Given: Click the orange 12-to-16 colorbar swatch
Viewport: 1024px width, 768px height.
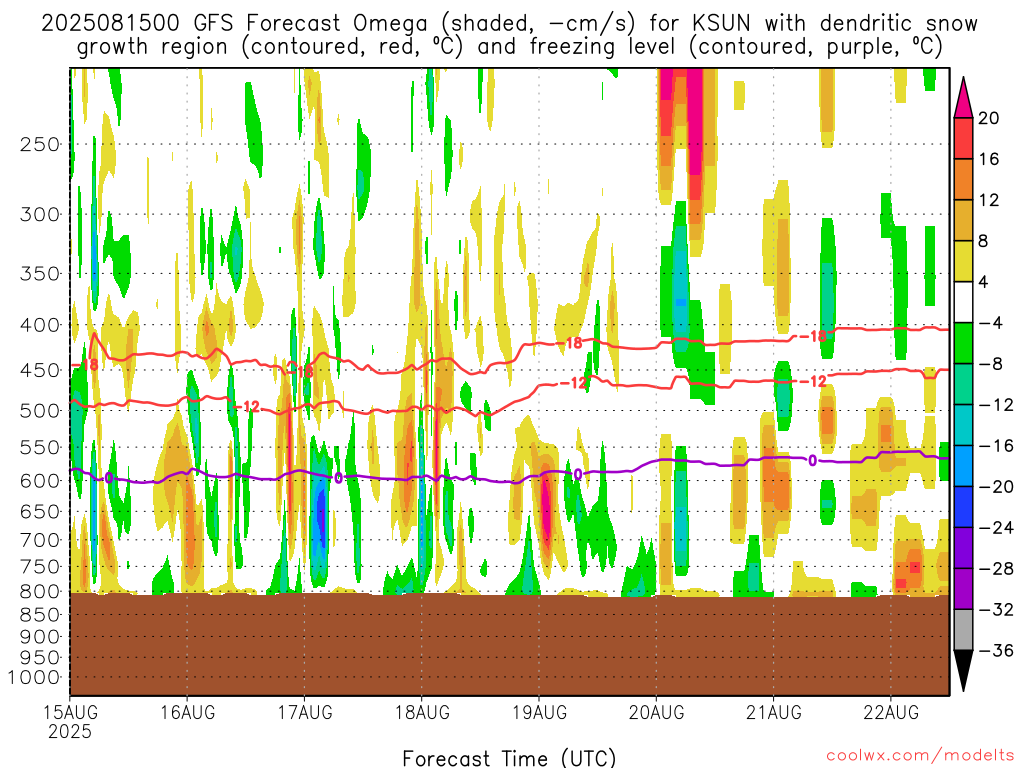Looking at the screenshot, I should tap(963, 179).
